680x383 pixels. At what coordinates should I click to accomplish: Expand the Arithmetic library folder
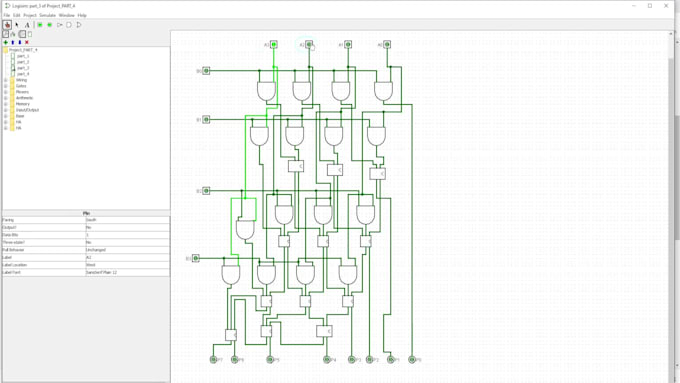point(6,98)
